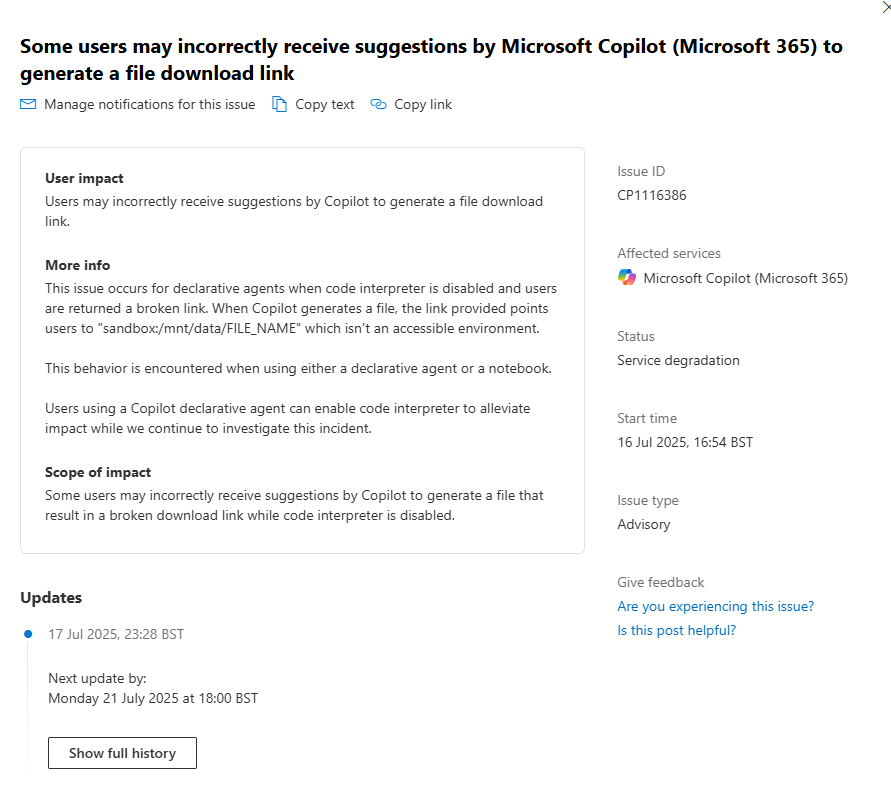Click the blue timeline dot under Updates
This screenshot has height=796, width=891.
pos(28,634)
